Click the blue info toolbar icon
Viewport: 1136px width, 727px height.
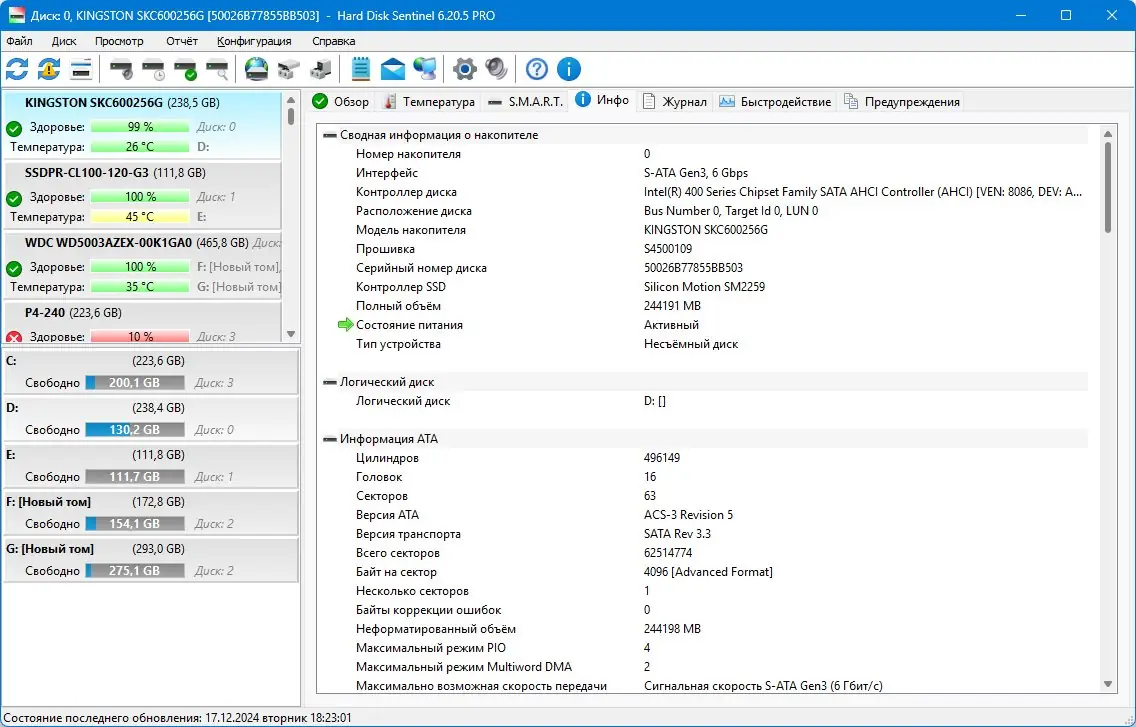click(569, 70)
